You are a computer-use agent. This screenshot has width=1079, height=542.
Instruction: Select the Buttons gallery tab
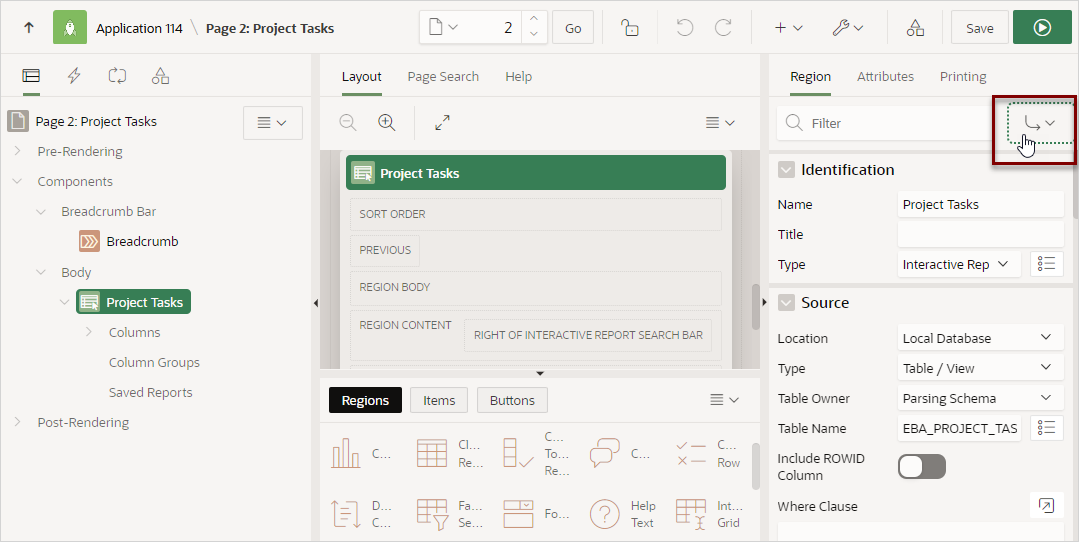(x=512, y=400)
